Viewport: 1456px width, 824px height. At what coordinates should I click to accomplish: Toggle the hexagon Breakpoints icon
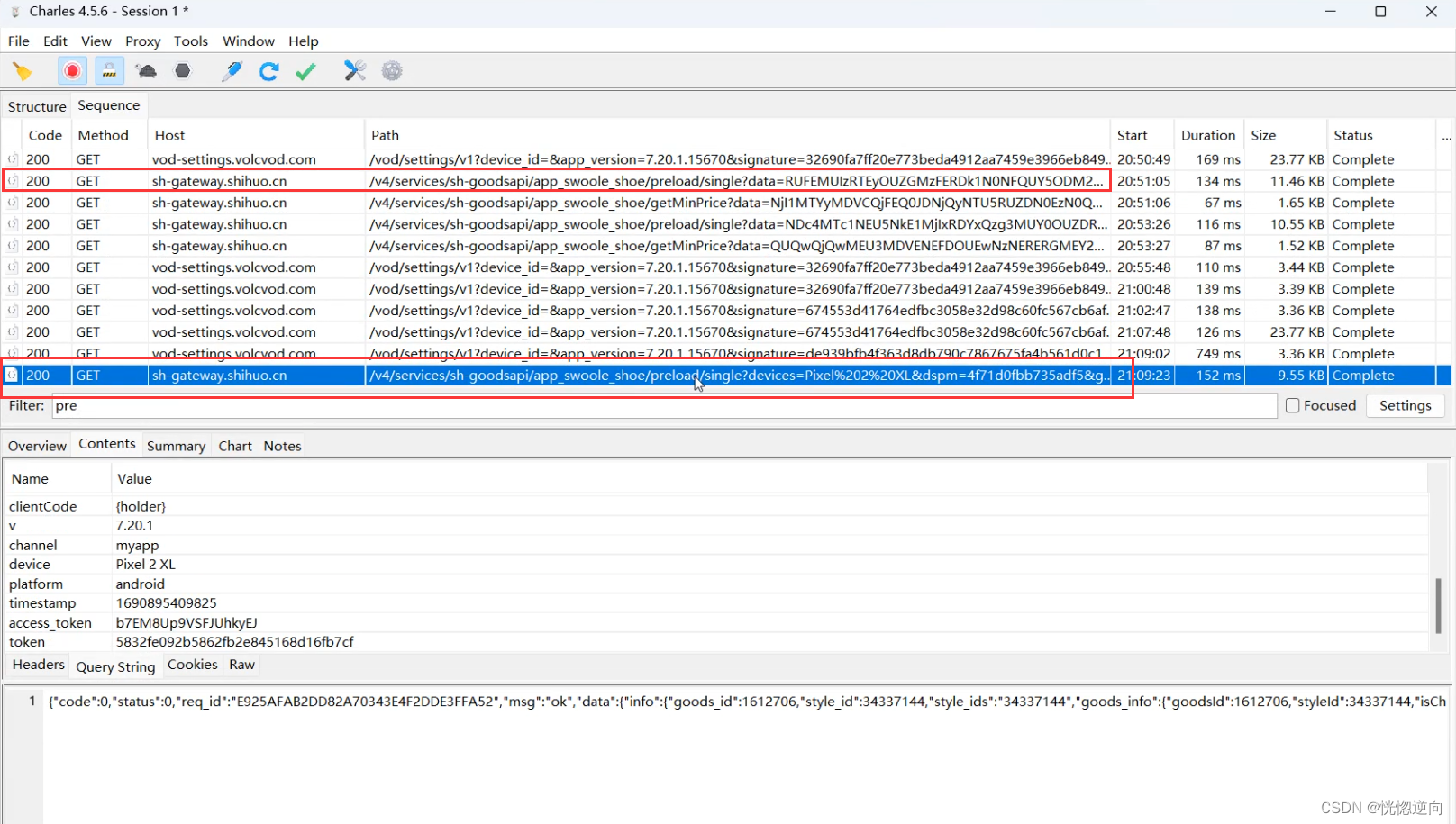(x=183, y=71)
